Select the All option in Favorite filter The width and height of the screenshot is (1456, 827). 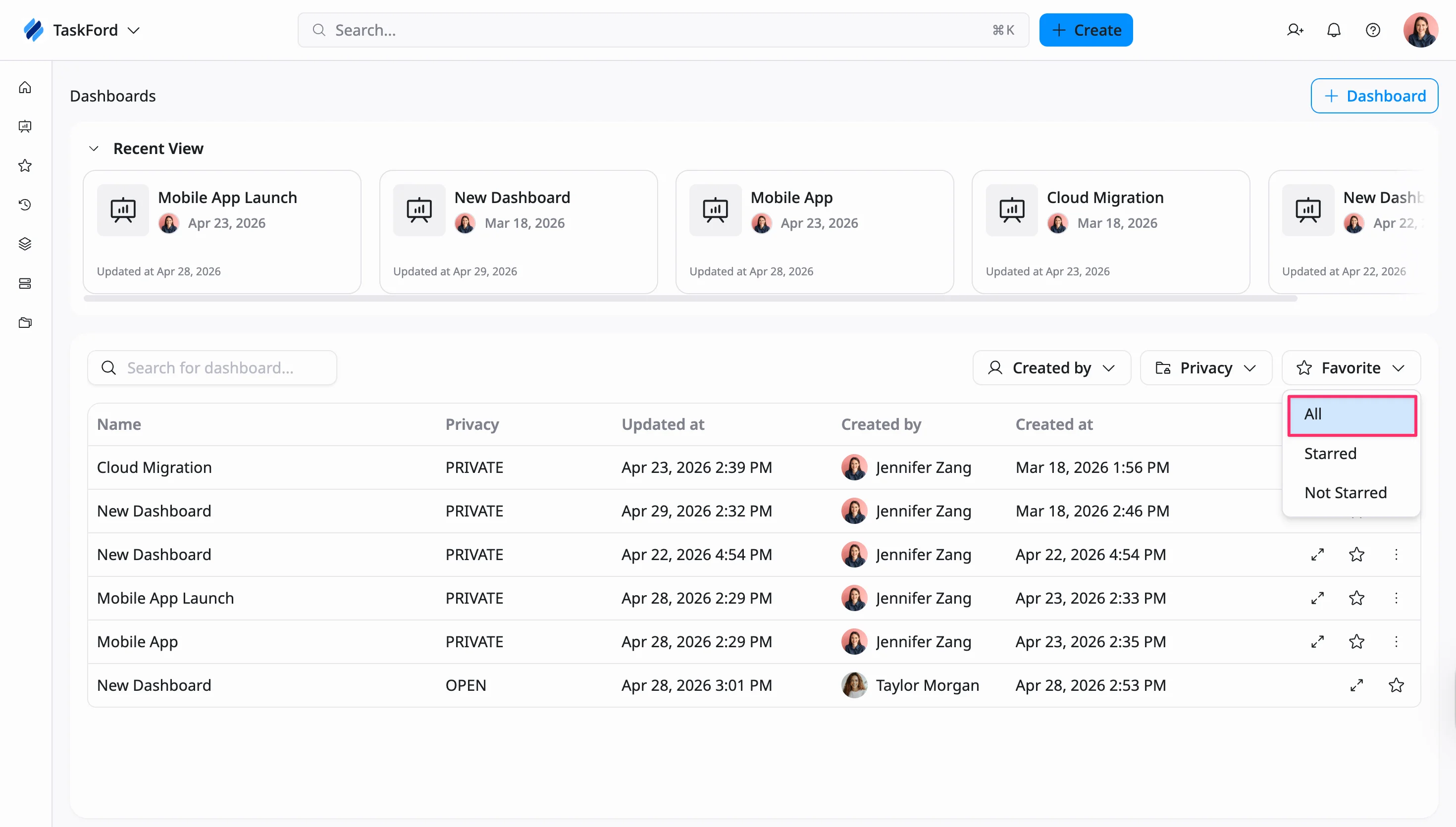click(x=1352, y=414)
